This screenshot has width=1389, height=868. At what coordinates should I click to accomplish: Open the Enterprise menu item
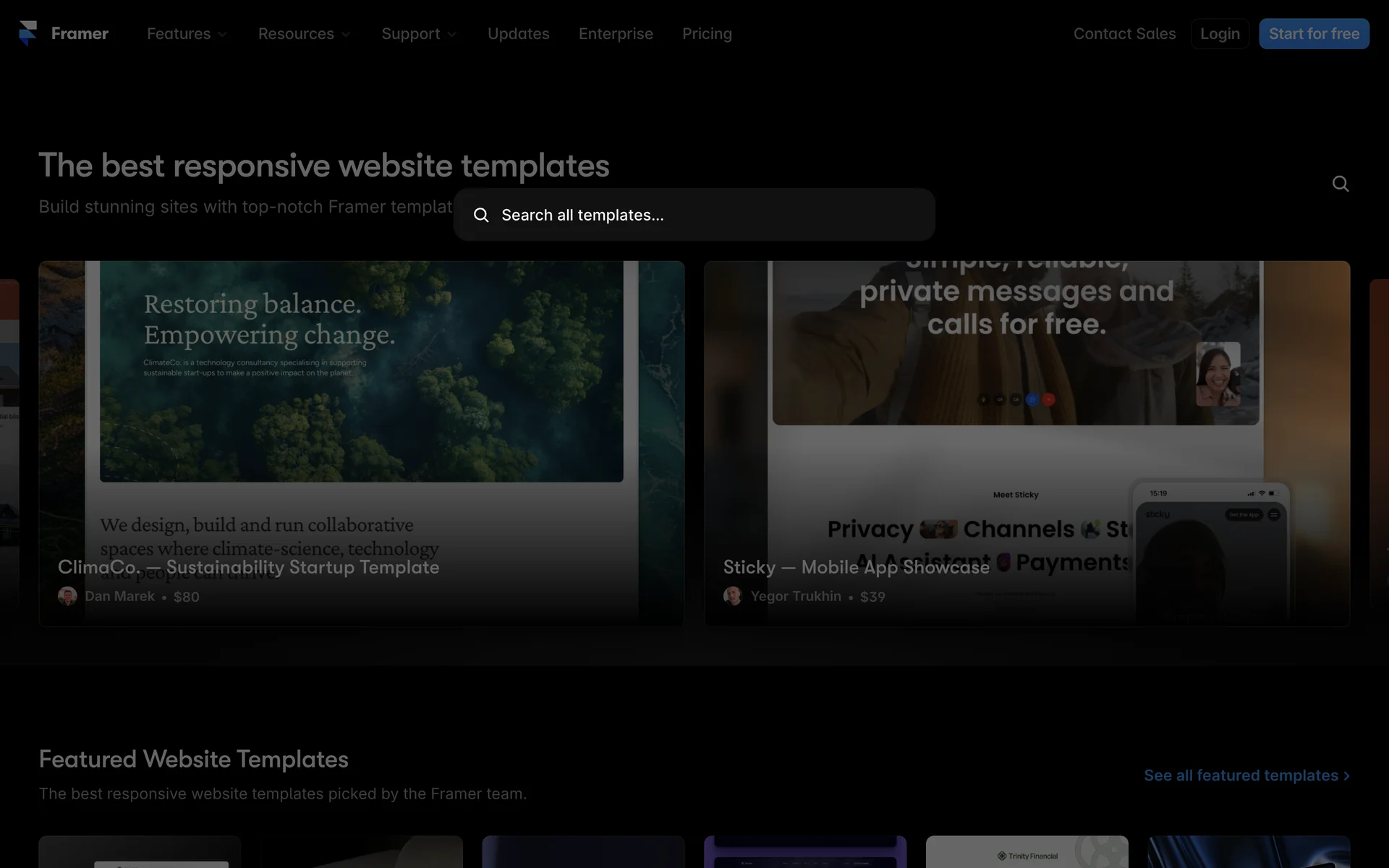(616, 34)
